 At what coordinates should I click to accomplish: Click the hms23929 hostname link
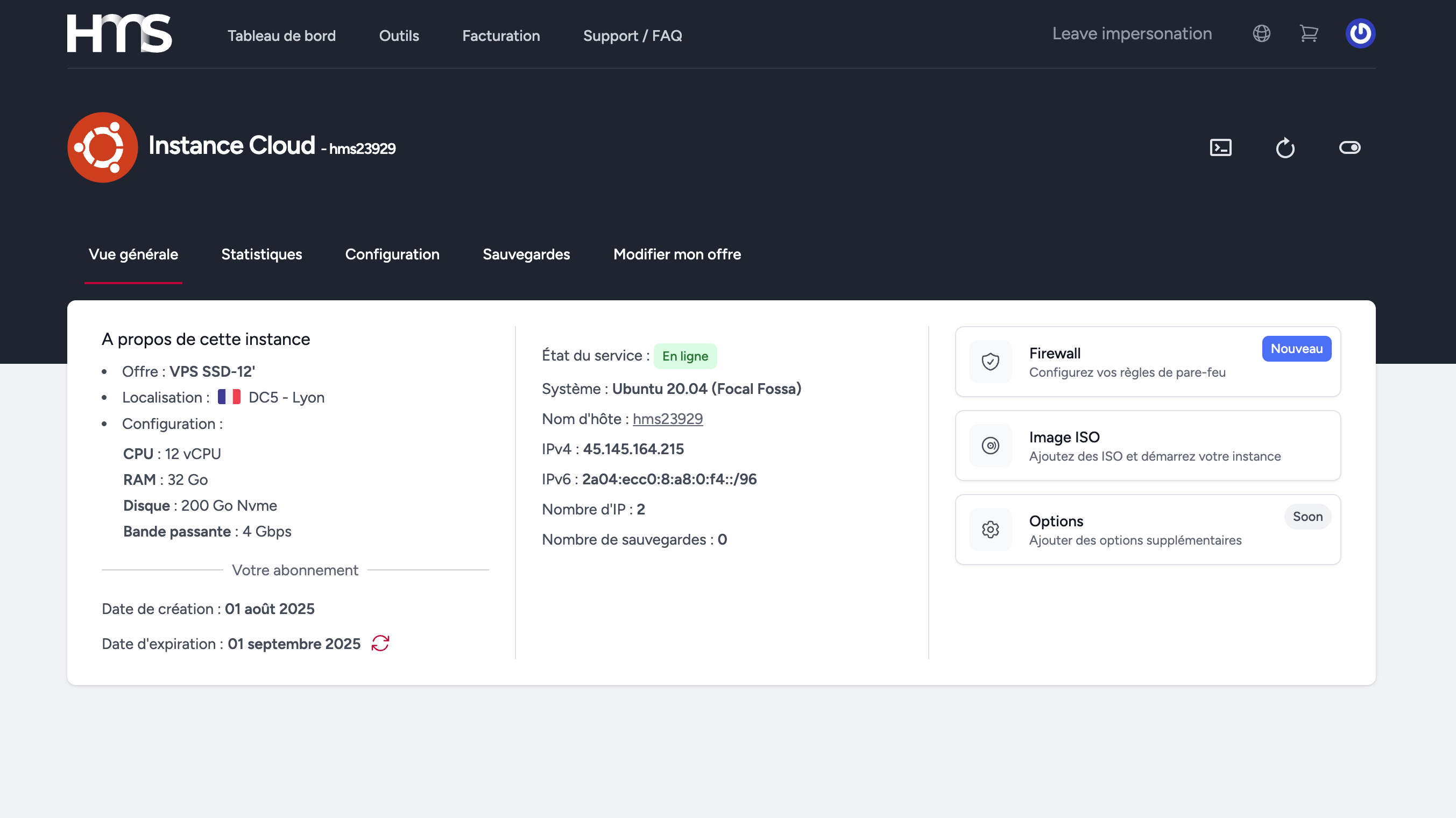(x=668, y=418)
